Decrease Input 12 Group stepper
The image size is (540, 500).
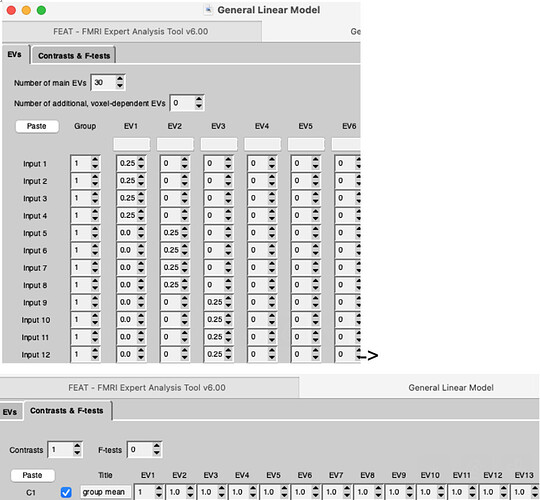(95, 357)
